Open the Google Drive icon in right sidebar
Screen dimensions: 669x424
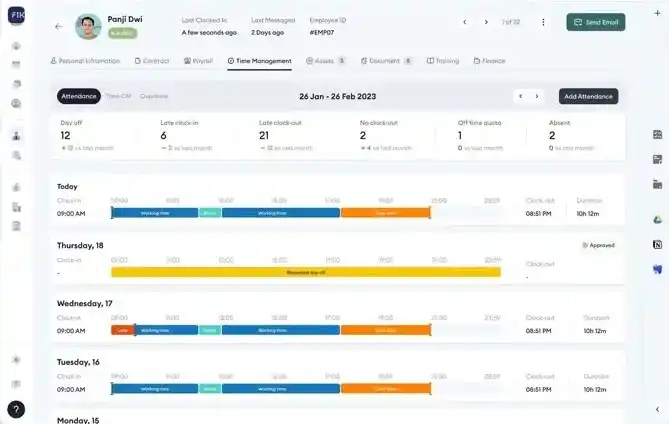tap(657, 219)
